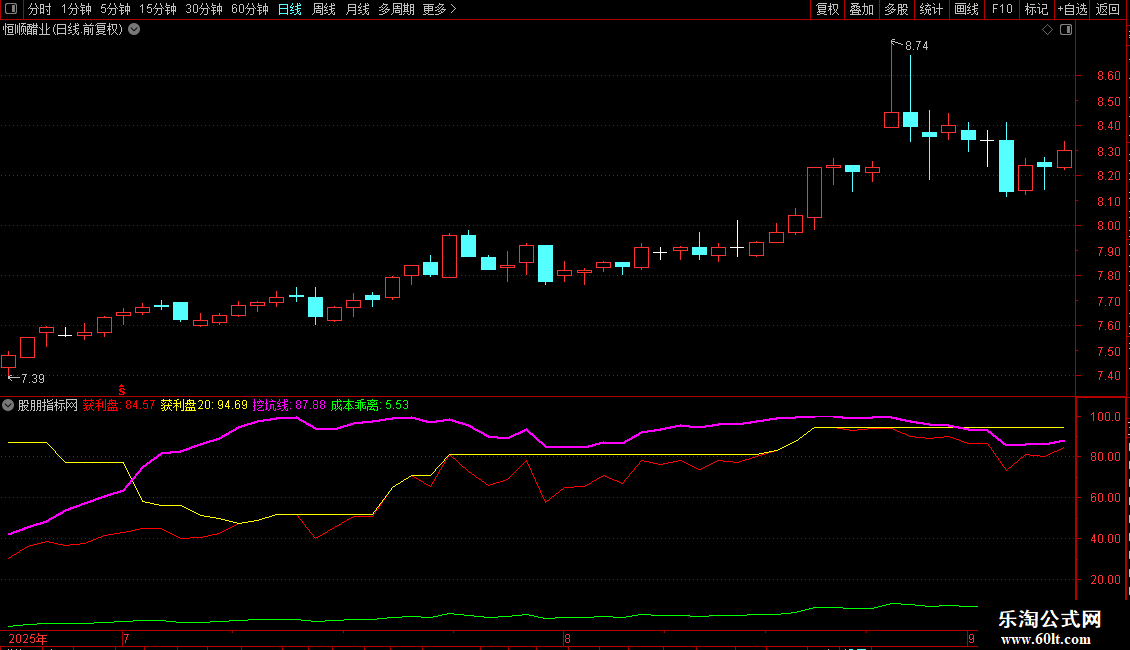
Task: Select the 日线 daily chart tab
Action: click(290, 9)
